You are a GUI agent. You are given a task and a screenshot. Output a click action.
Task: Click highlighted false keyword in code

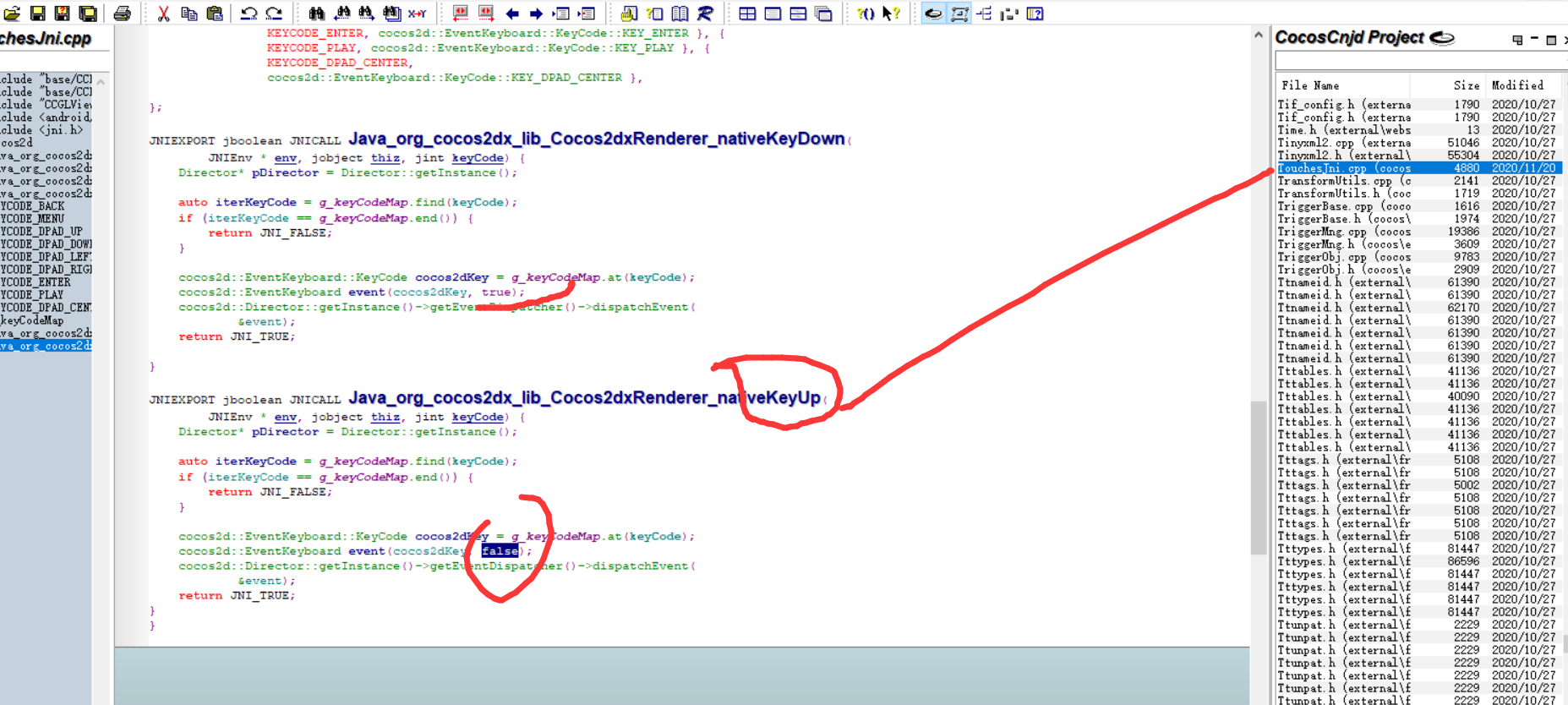(x=500, y=551)
